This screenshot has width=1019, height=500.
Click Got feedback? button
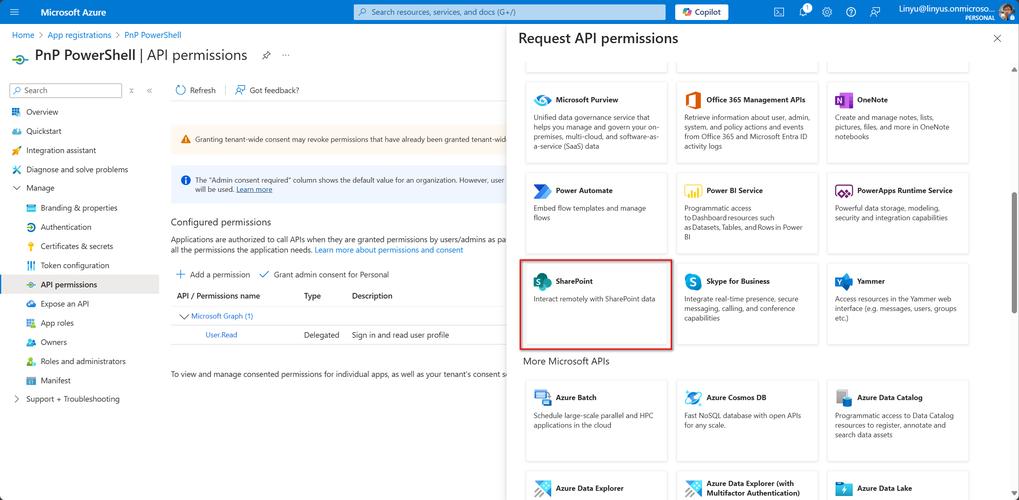267,90
